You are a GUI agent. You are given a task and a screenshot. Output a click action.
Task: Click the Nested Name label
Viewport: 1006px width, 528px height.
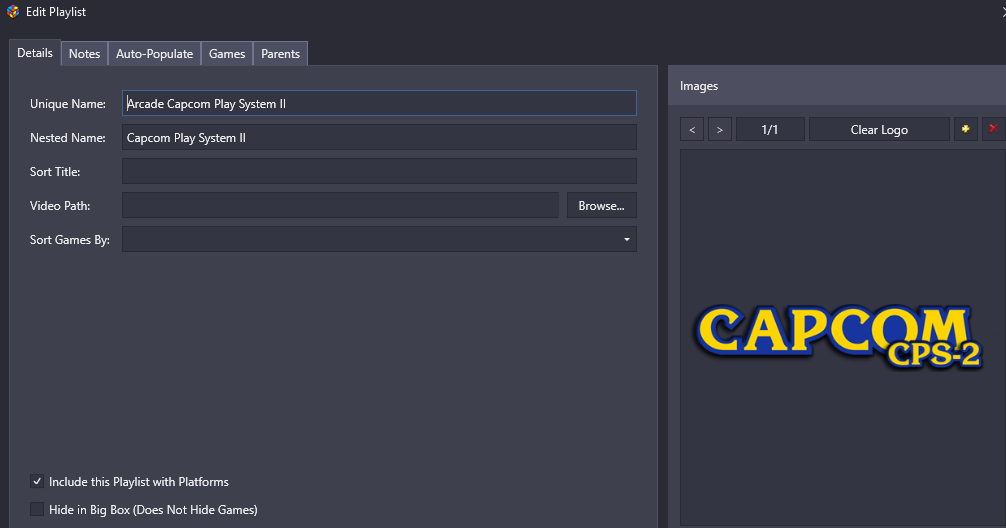tap(67, 138)
